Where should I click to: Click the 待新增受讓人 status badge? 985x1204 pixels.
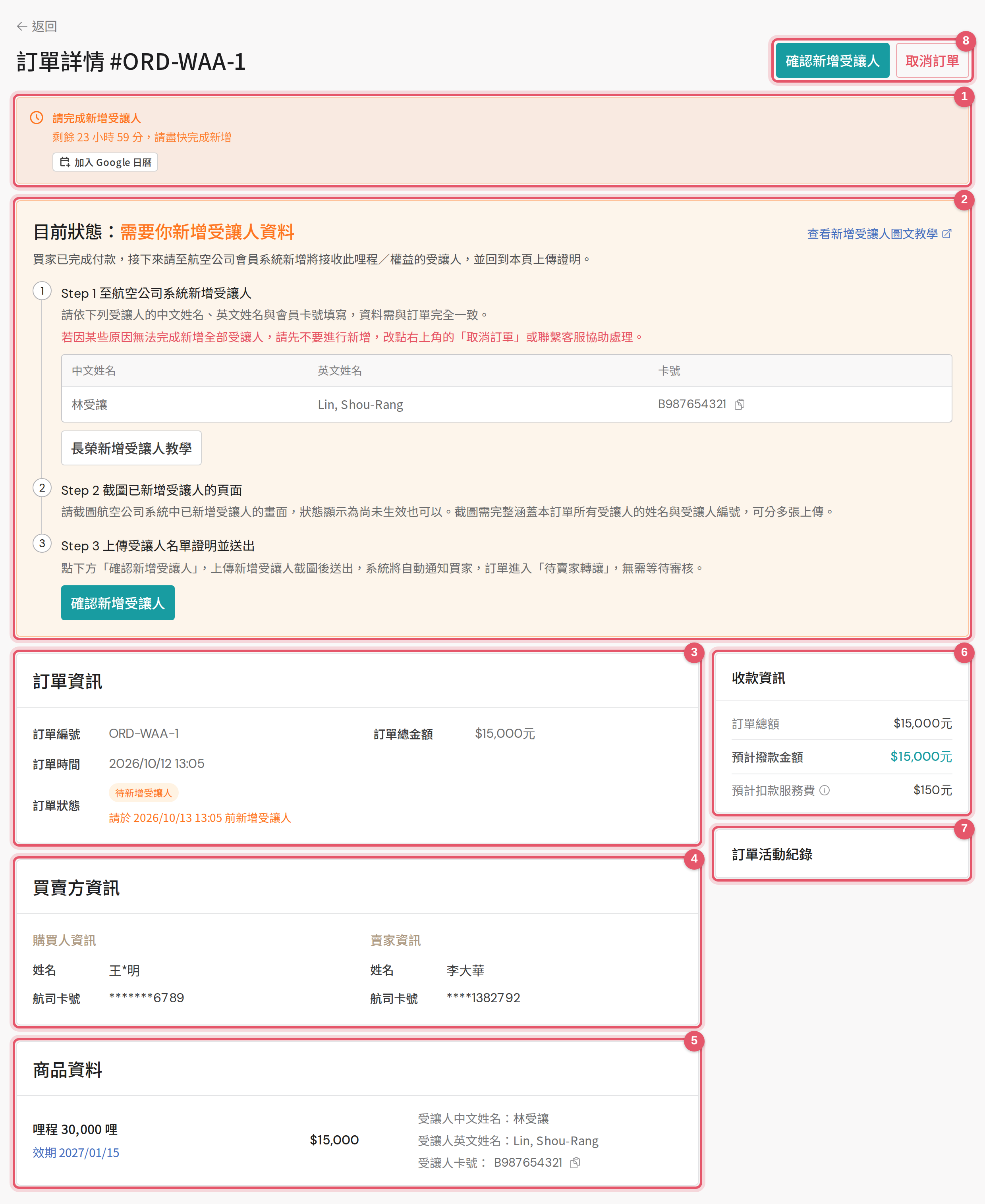[143, 792]
